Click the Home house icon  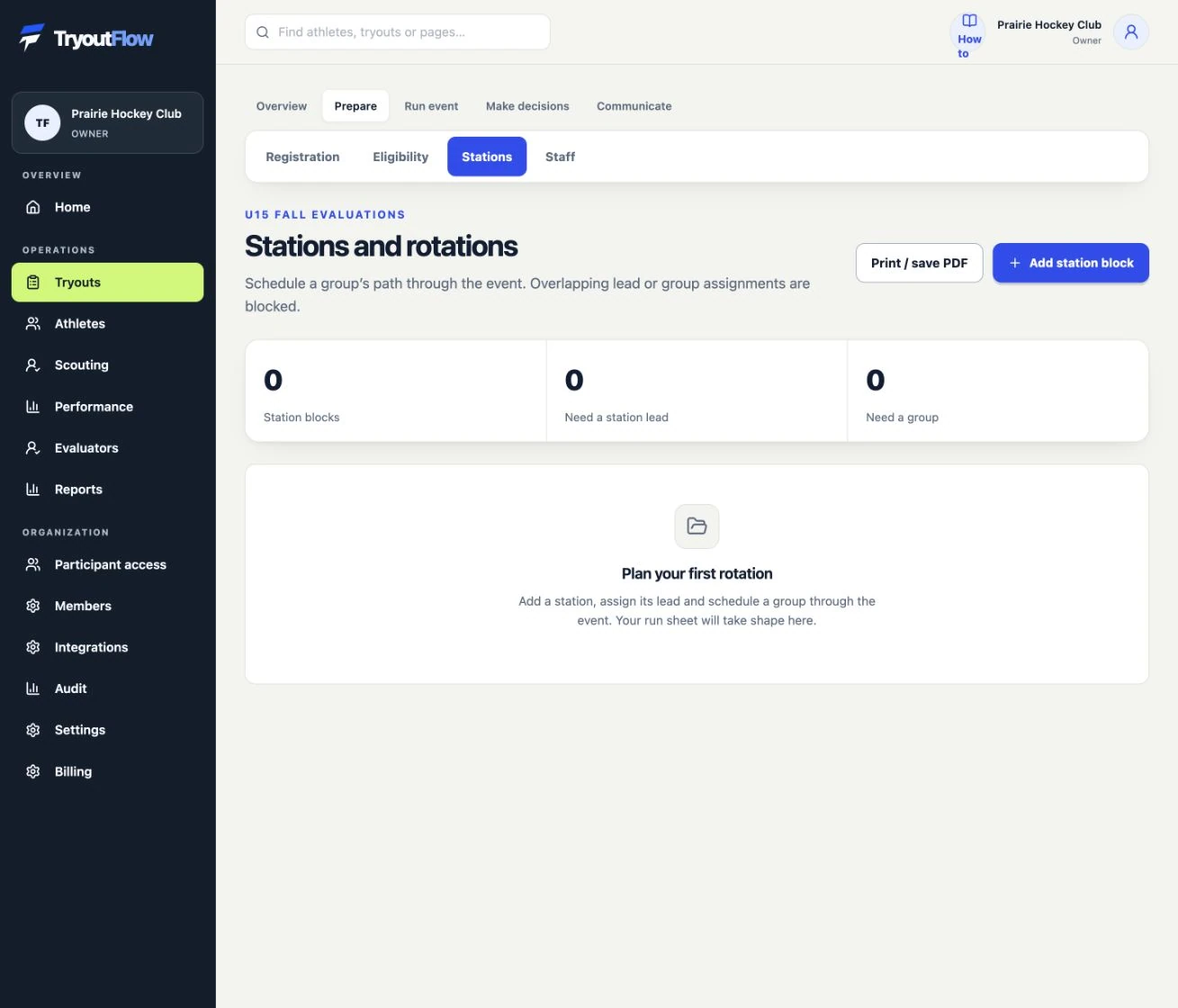click(x=33, y=207)
